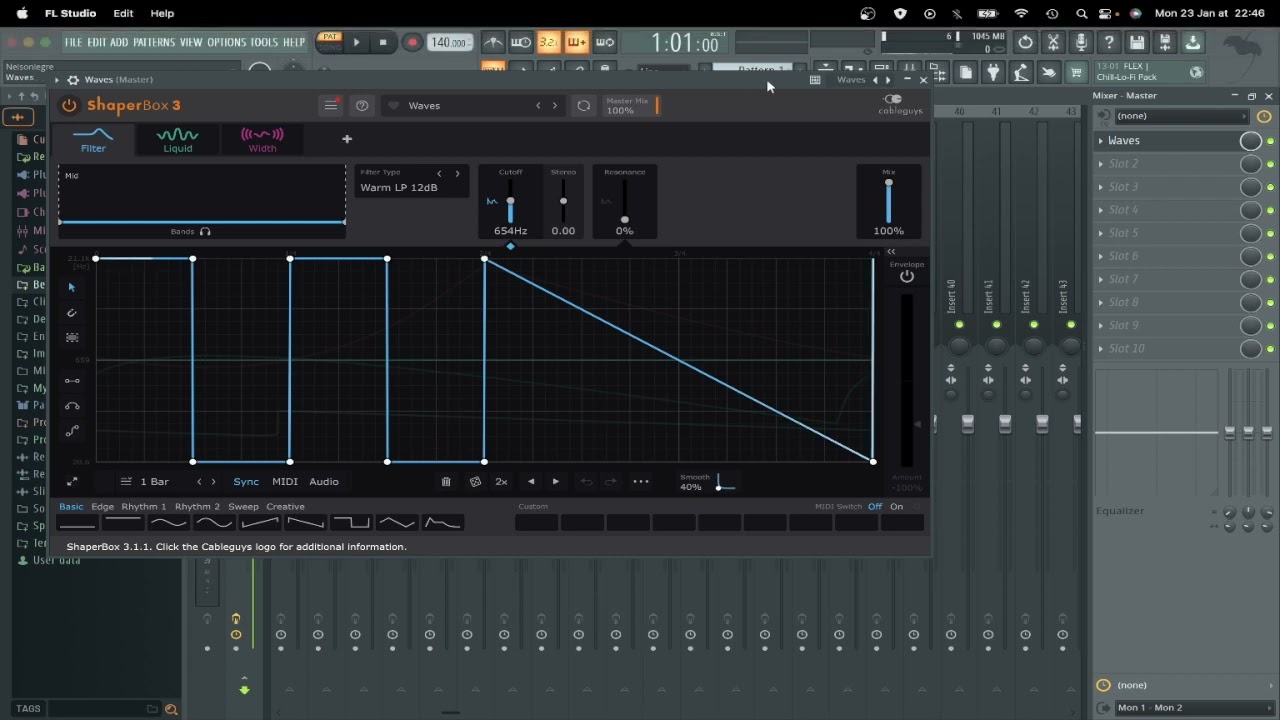Open FL Studio PATTERNS menu
This screenshot has width=1280, height=720.
coord(154,42)
